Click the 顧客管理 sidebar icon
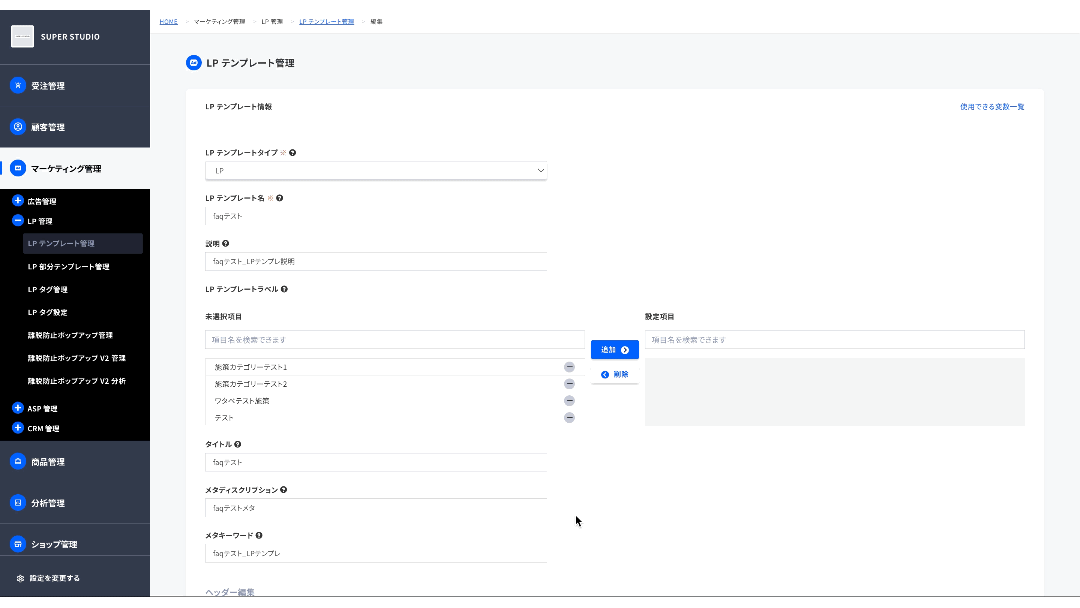1080x608 pixels. pos(16,127)
